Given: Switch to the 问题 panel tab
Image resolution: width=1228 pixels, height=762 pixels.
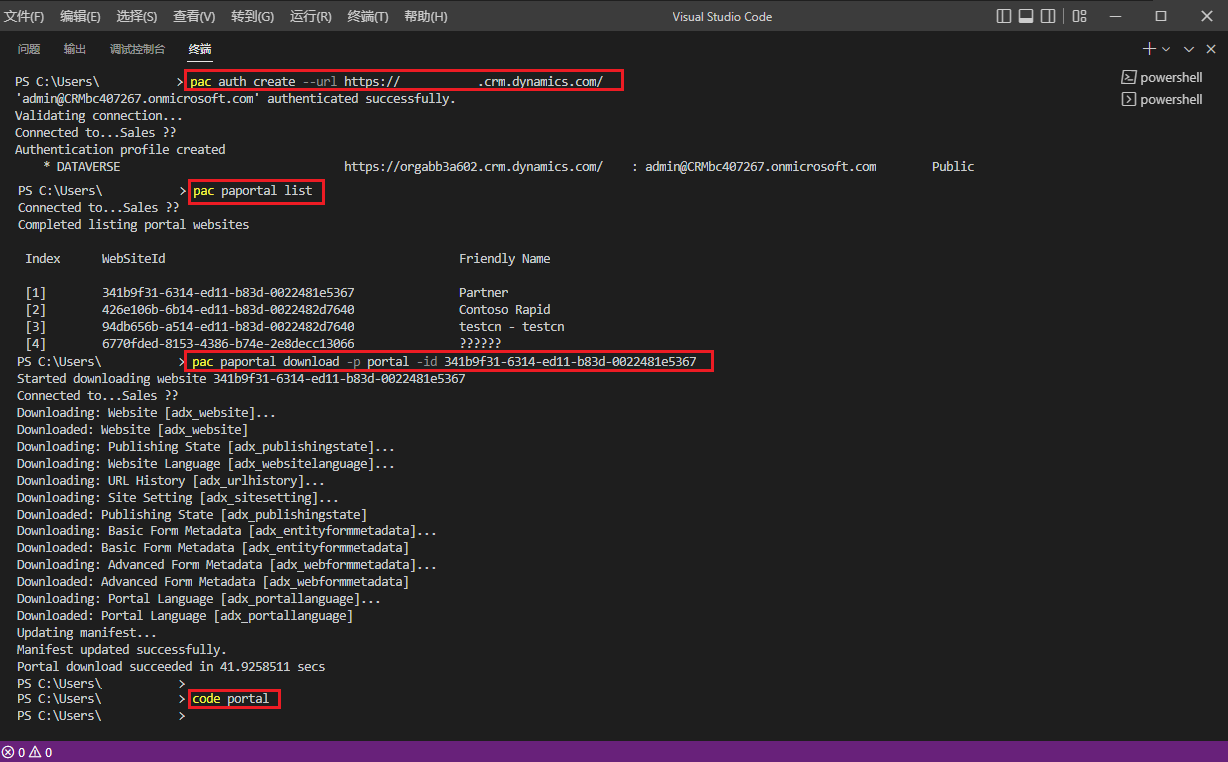Looking at the screenshot, I should [x=29, y=49].
